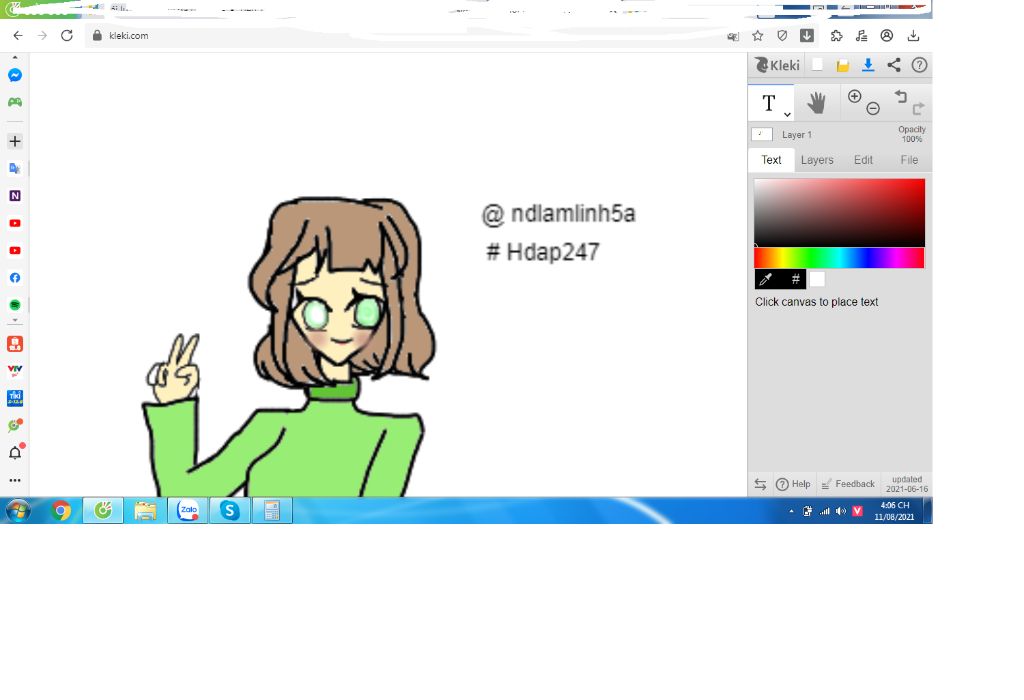Expand the tool dropdown arrow beside Text tool

tap(788, 114)
